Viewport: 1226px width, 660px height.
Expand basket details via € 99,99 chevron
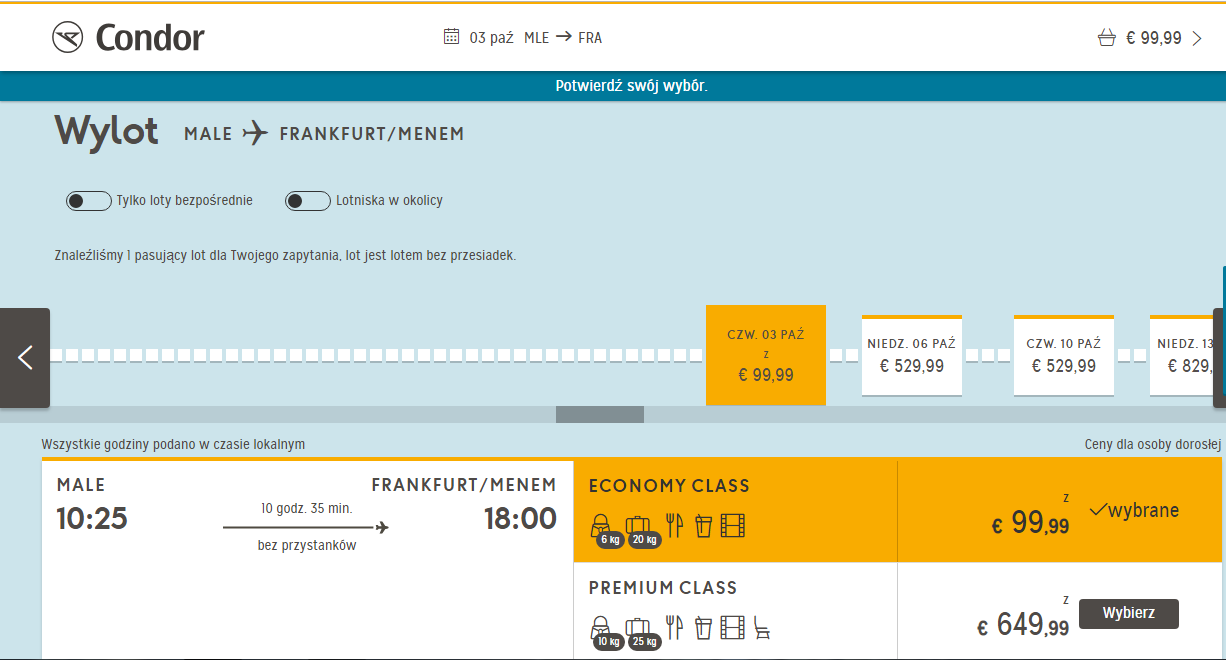point(1198,38)
